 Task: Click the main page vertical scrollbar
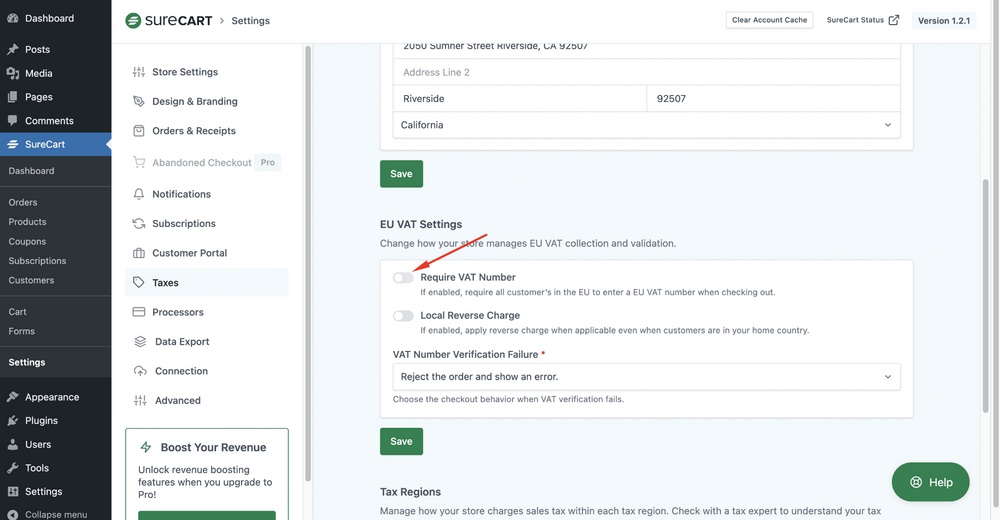986,295
